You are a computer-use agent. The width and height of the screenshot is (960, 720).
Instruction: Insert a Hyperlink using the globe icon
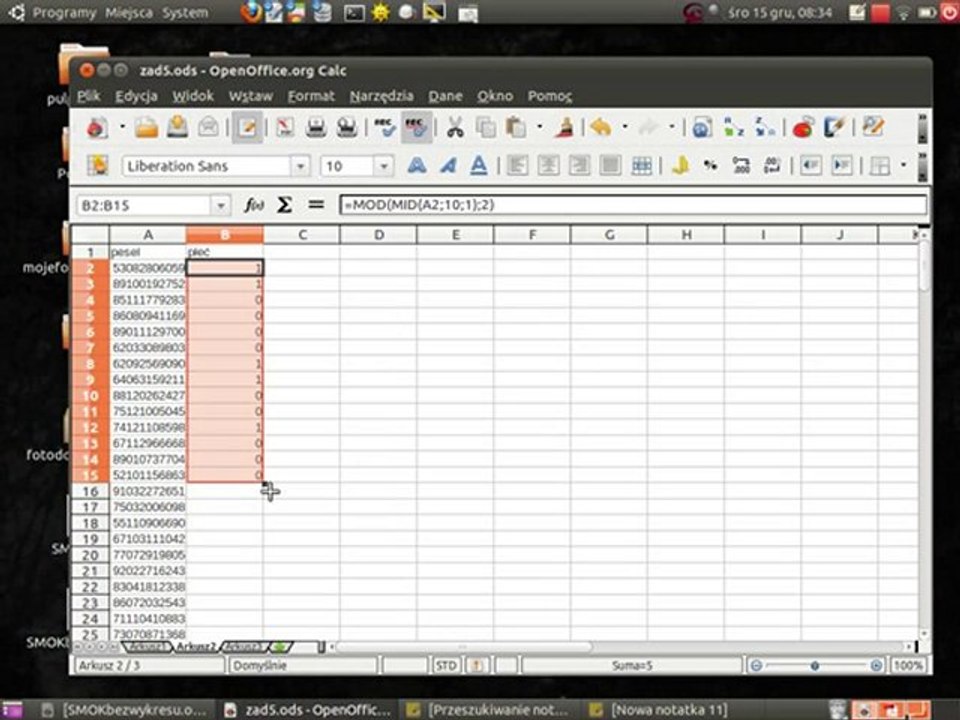[702, 127]
